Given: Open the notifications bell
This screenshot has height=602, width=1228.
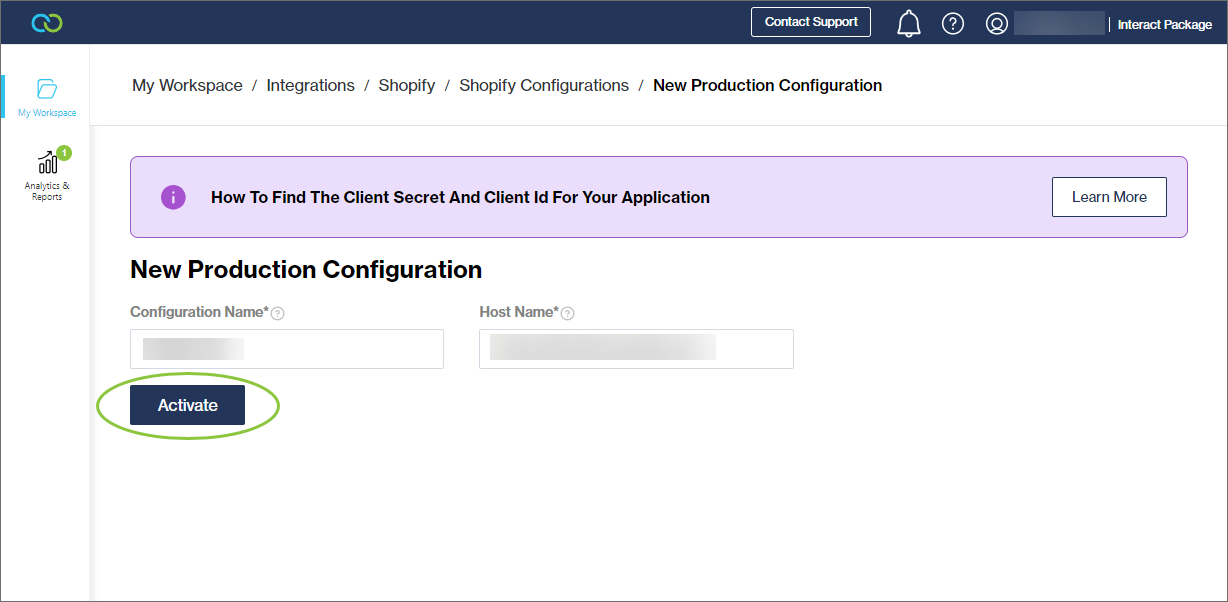Looking at the screenshot, I should coord(909,23).
